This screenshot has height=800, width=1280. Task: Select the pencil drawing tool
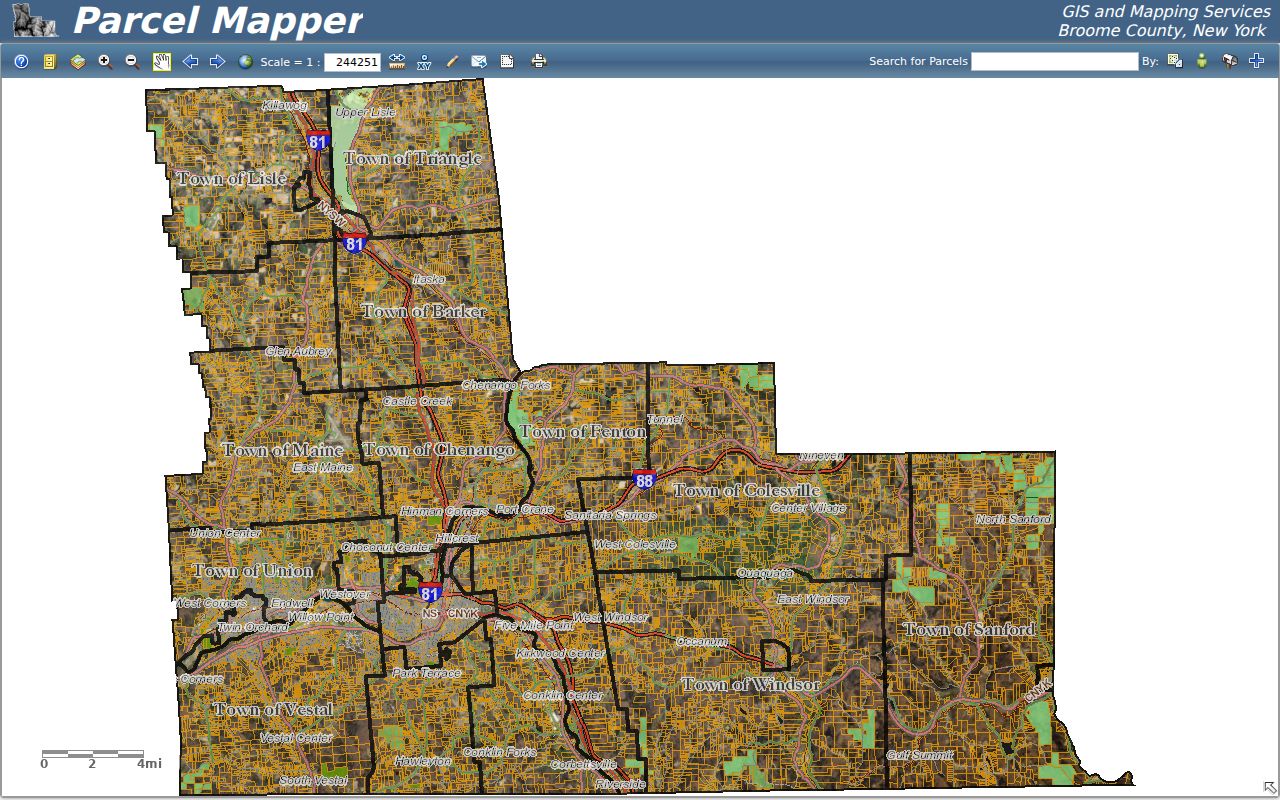(452, 62)
